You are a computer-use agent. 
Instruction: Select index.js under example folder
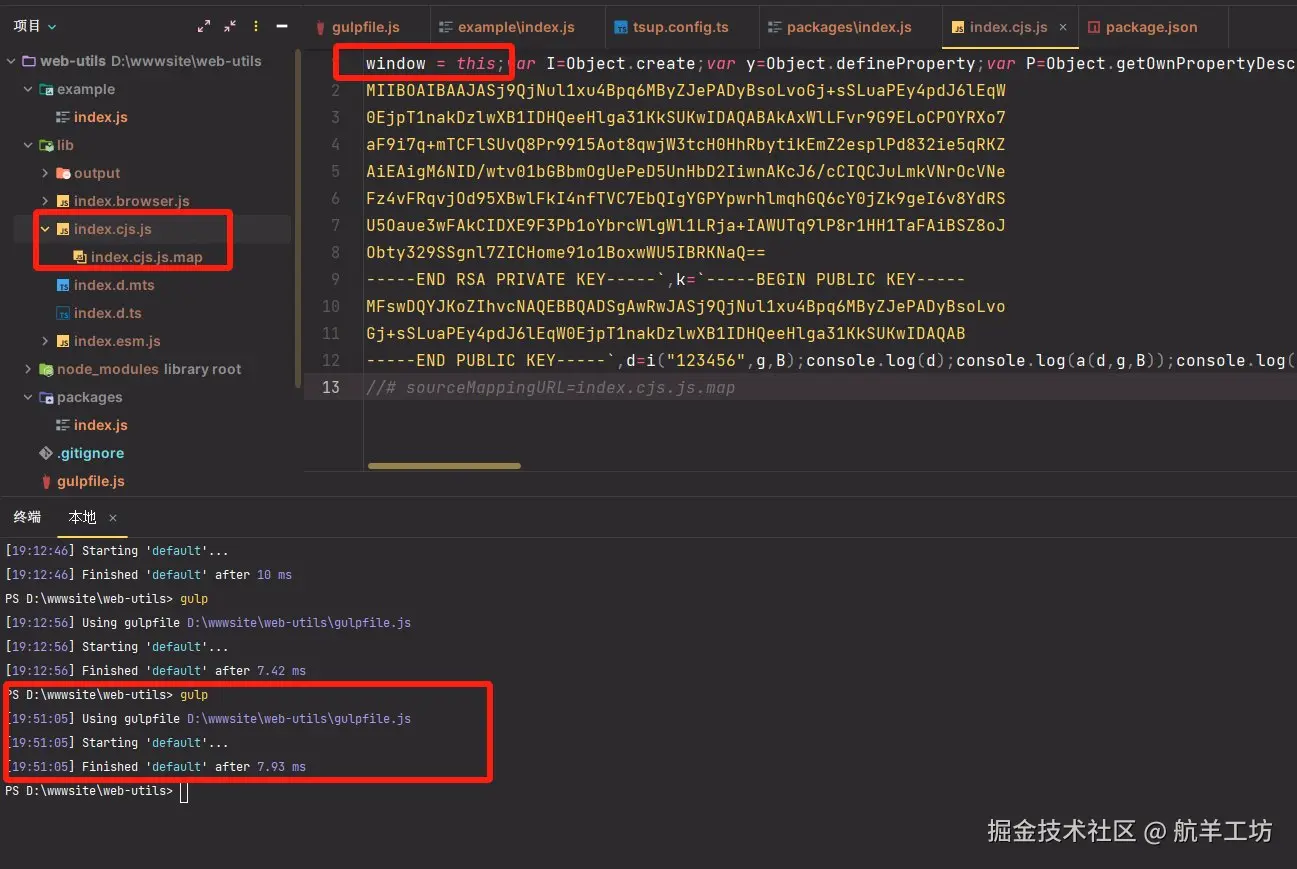tap(100, 117)
